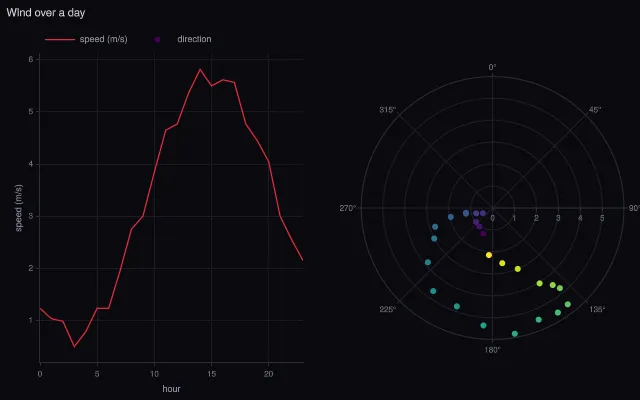Toggle the speed (m/s) legend entry
Screen dimensions: 640x400
click(x=86, y=39)
